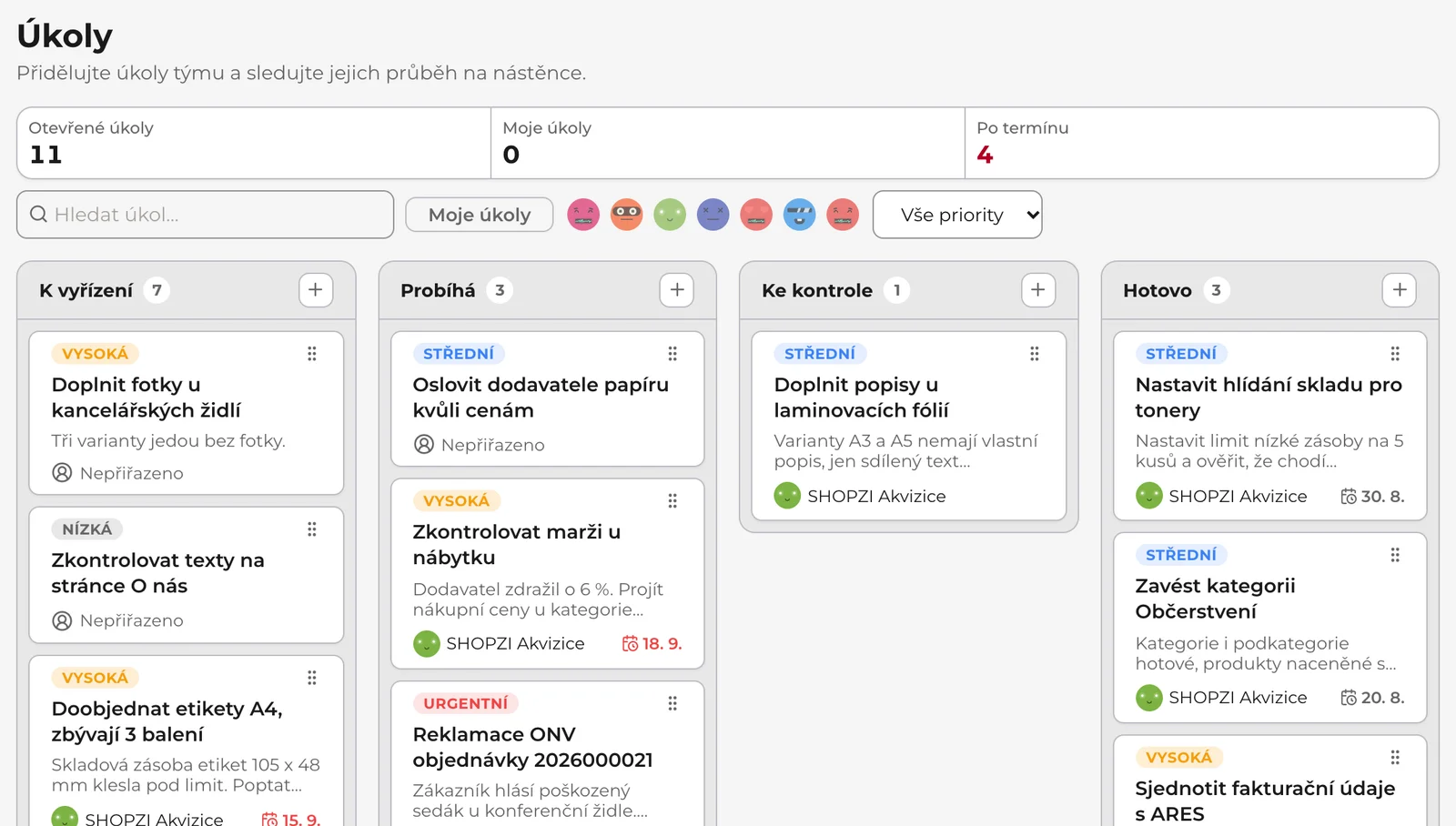Screen dimensions: 1456x826
Task: Add a task to Ke kontrole column
Action: [x=1038, y=290]
